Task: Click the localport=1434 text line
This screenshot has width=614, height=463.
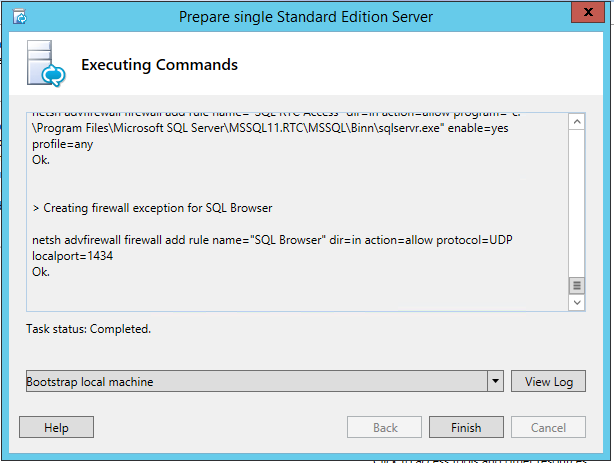Action: (72, 256)
